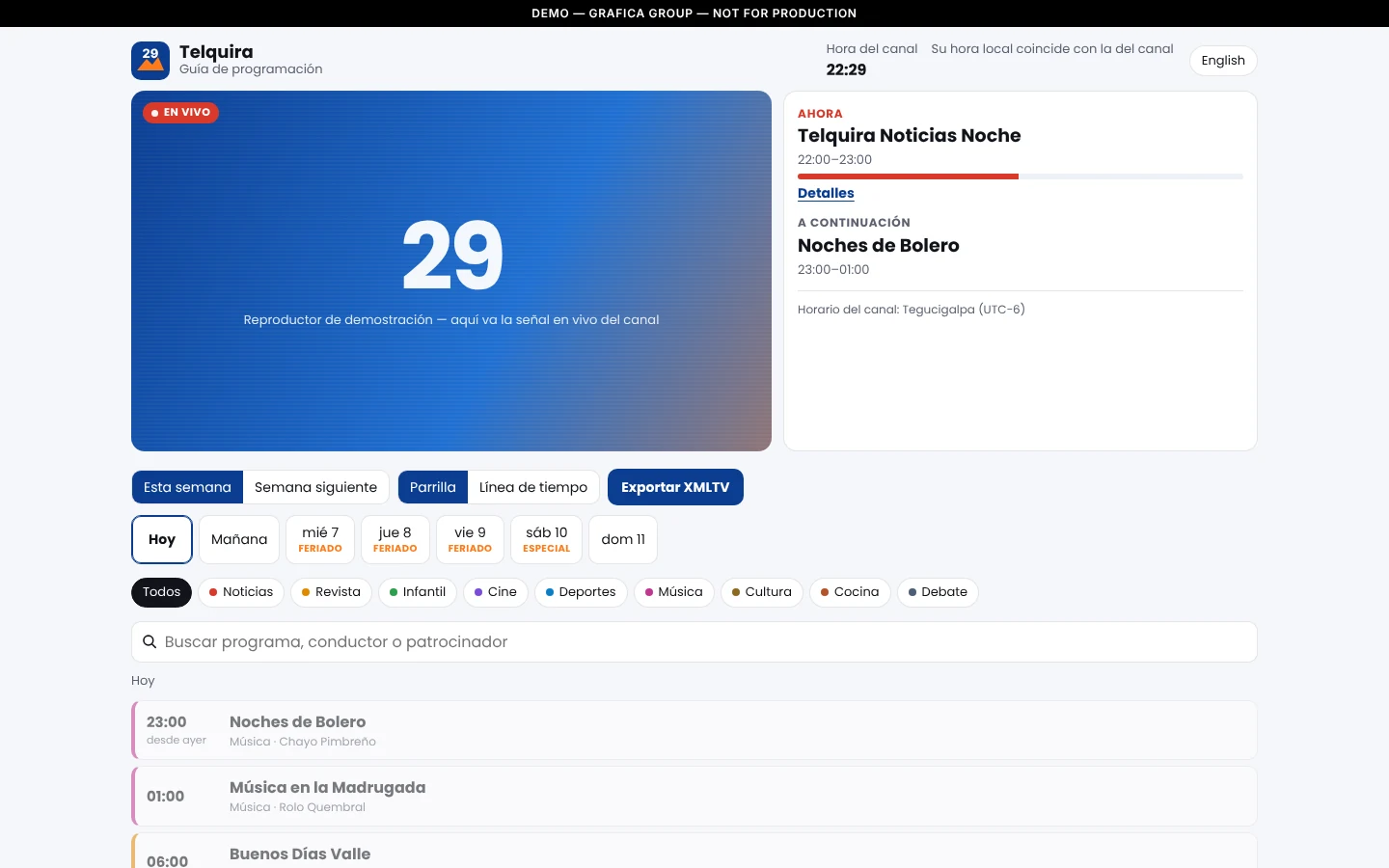1389x868 pixels.
Task: Filter programs by Noticias
Action: (x=241, y=592)
